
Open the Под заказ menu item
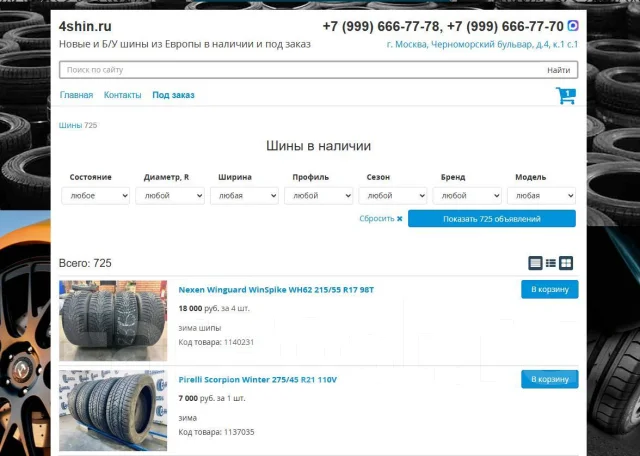click(173, 95)
